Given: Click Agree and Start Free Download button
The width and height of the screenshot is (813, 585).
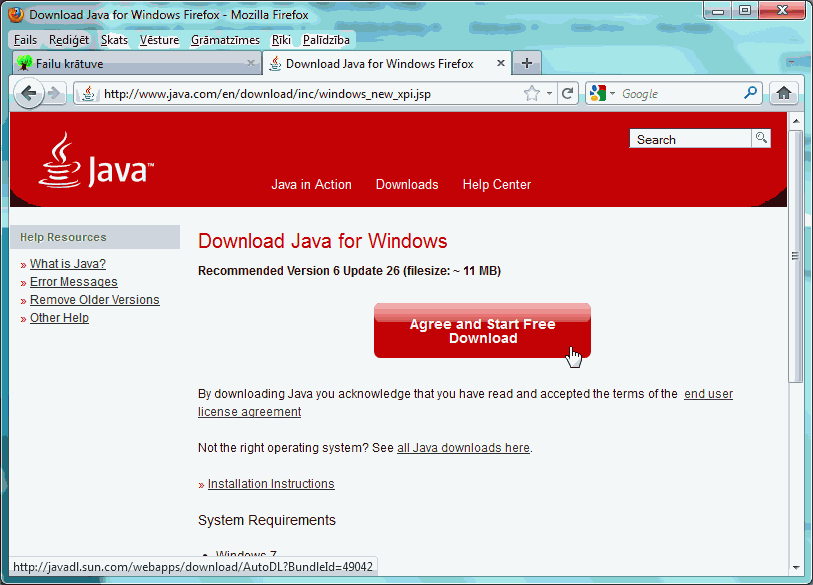Looking at the screenshot, I should coord(482,331).
